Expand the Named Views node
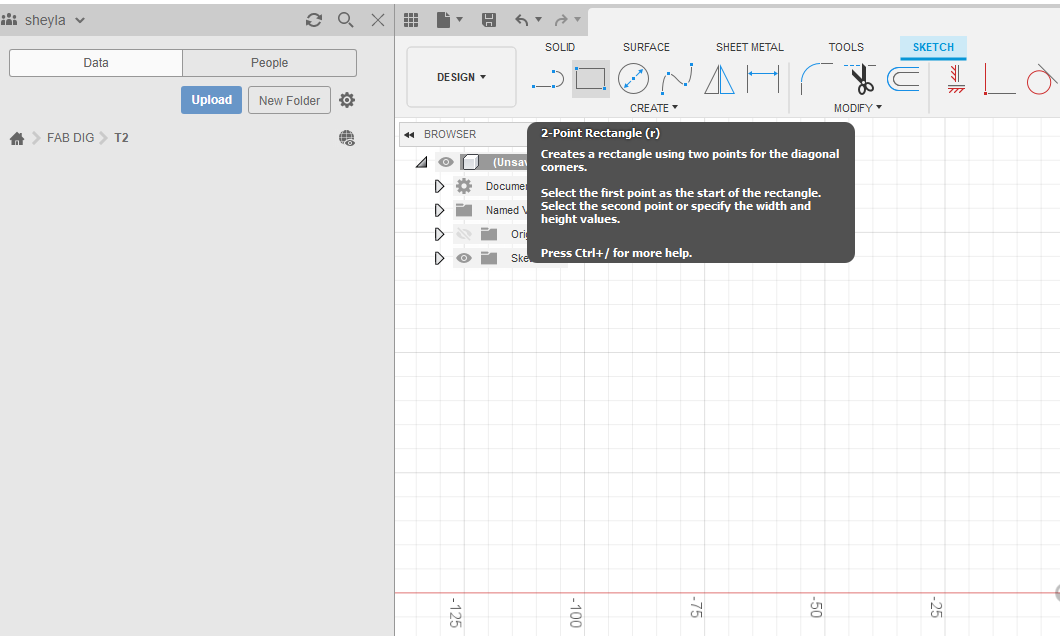This screenshot has height=636, width=1060. (439, 210)
